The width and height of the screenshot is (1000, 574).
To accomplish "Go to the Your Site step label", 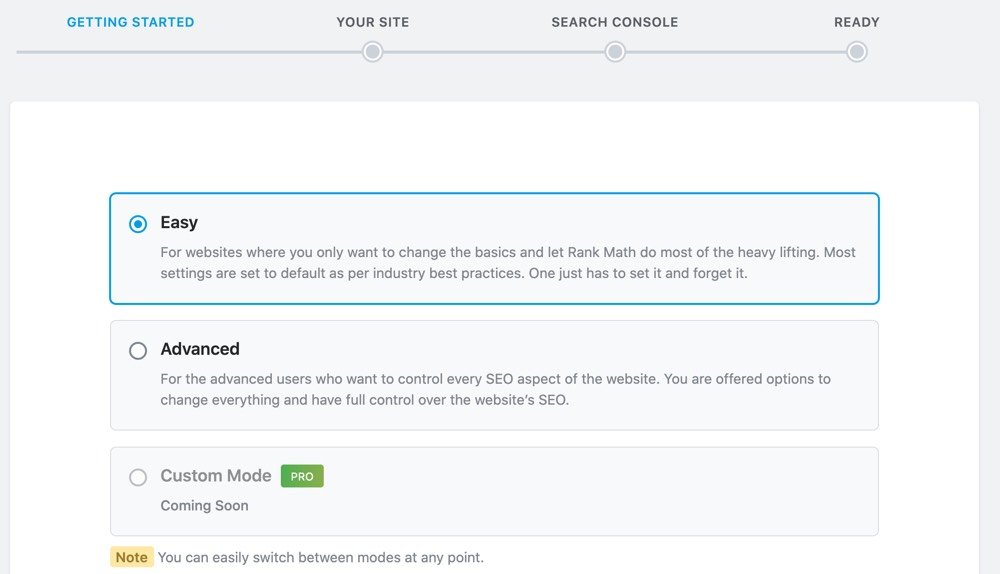I will click(372, 22).
